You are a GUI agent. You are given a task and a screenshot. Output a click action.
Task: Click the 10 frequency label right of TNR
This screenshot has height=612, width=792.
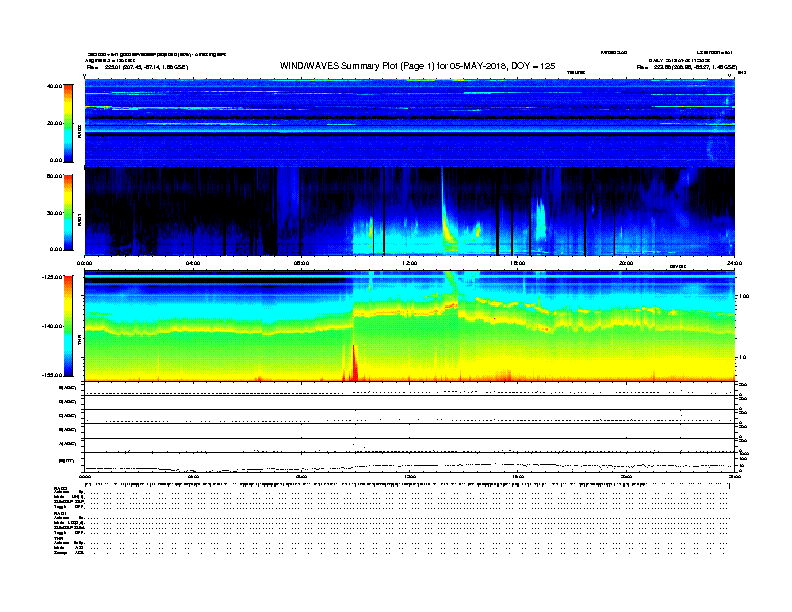(x=742, y=358)
